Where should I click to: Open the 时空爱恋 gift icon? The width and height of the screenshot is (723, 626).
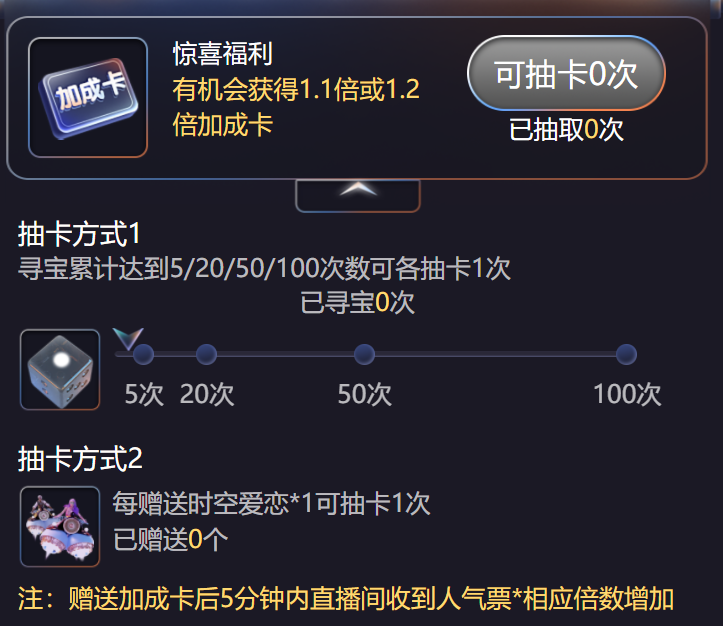[60, 526]
